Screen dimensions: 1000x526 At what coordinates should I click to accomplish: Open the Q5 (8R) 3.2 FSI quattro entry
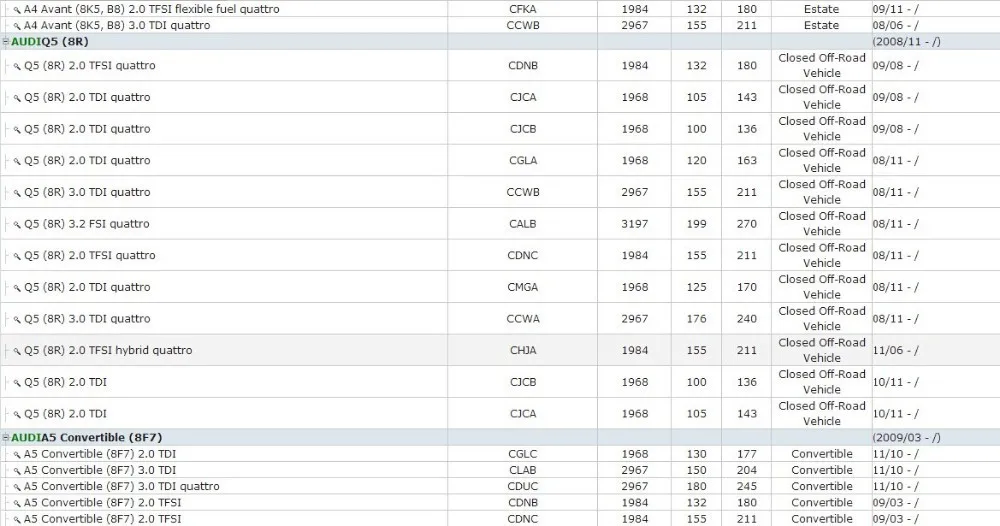[87, 224]
